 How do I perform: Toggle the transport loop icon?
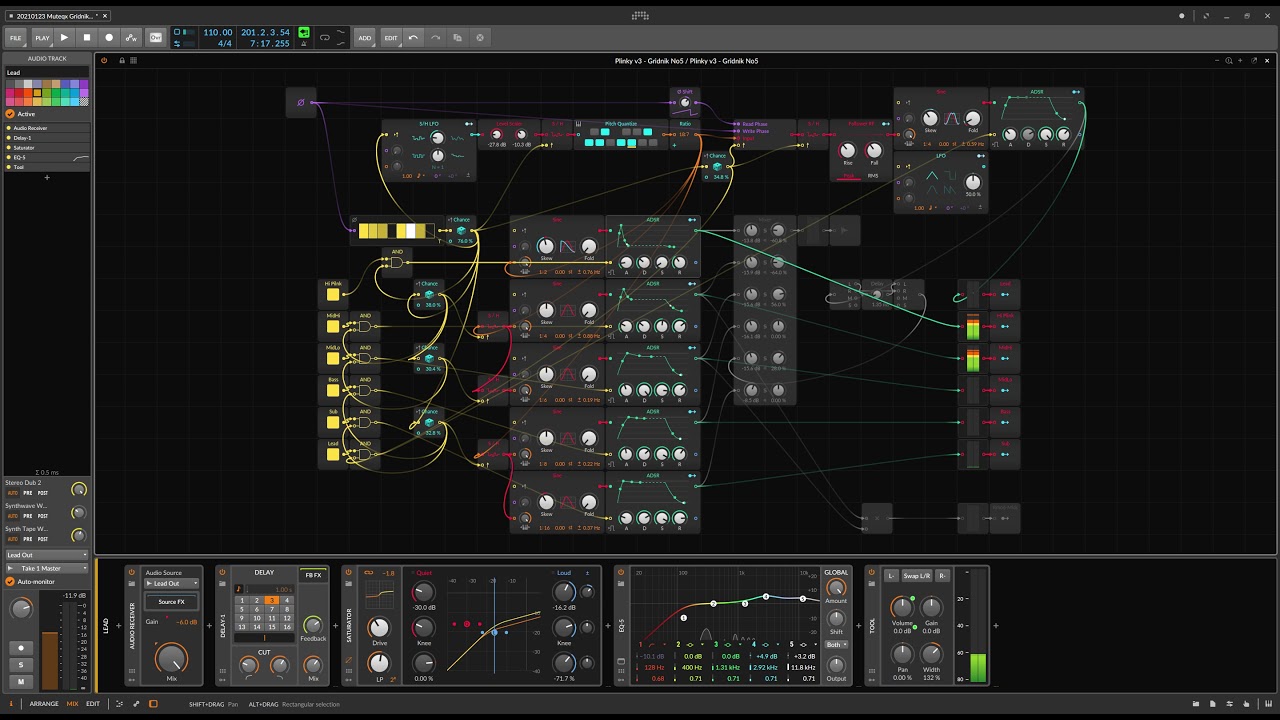[x=325, y=38]
